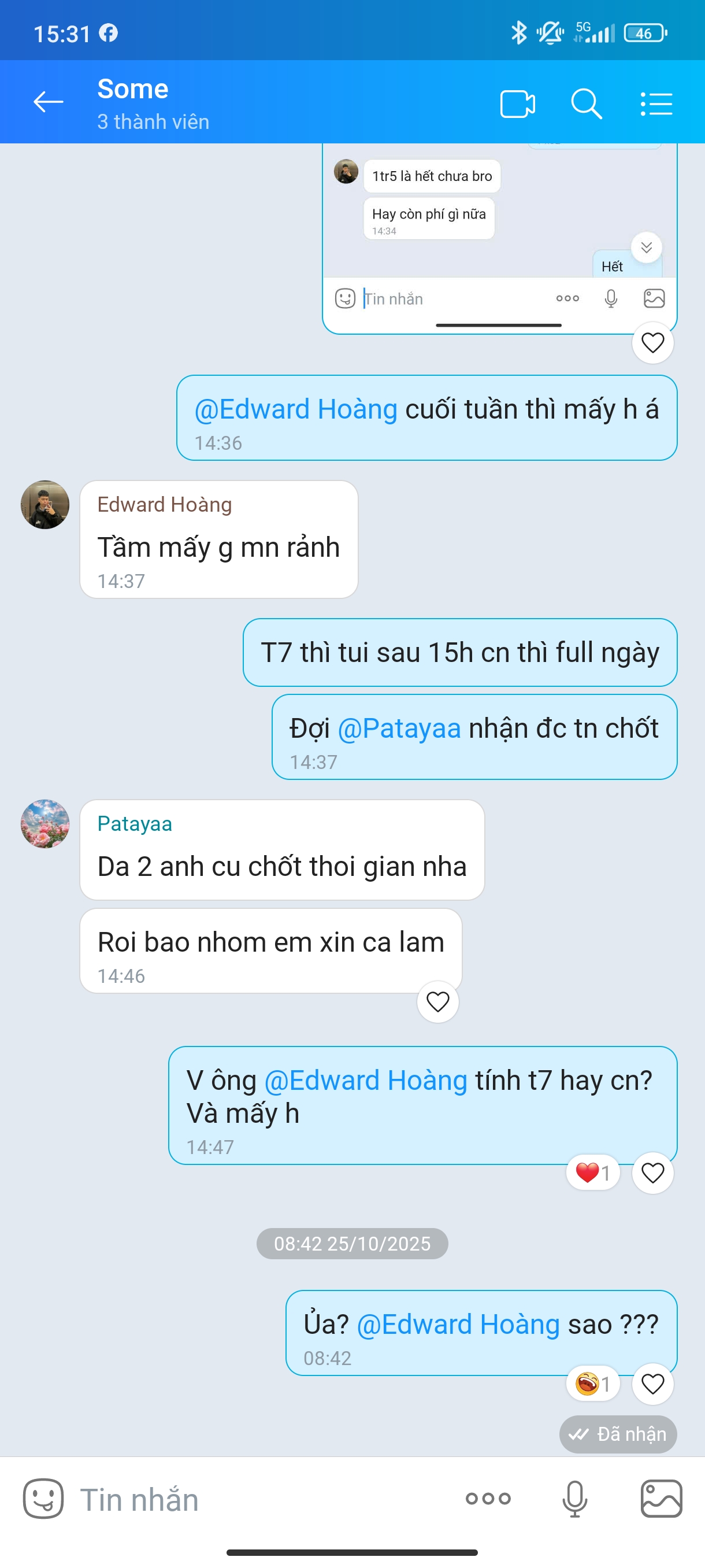705x1568 pixels.
Task: Open @Patayaa mention in 'Đợi' message
Action: click(399, 728)
